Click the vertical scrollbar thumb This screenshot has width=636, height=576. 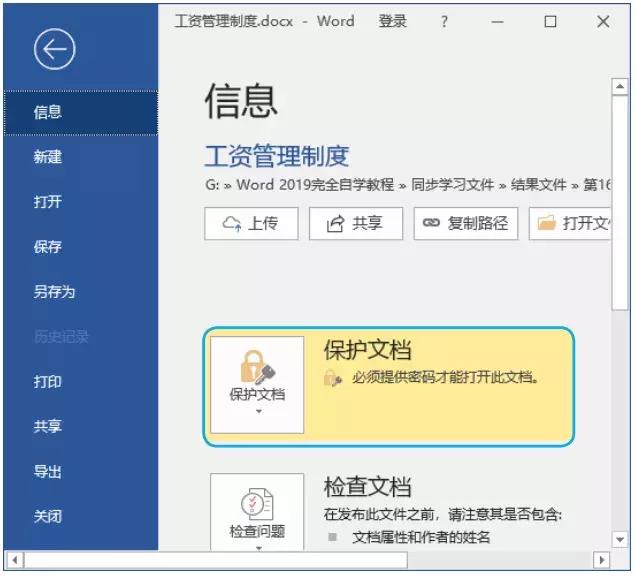coord(620,203)
